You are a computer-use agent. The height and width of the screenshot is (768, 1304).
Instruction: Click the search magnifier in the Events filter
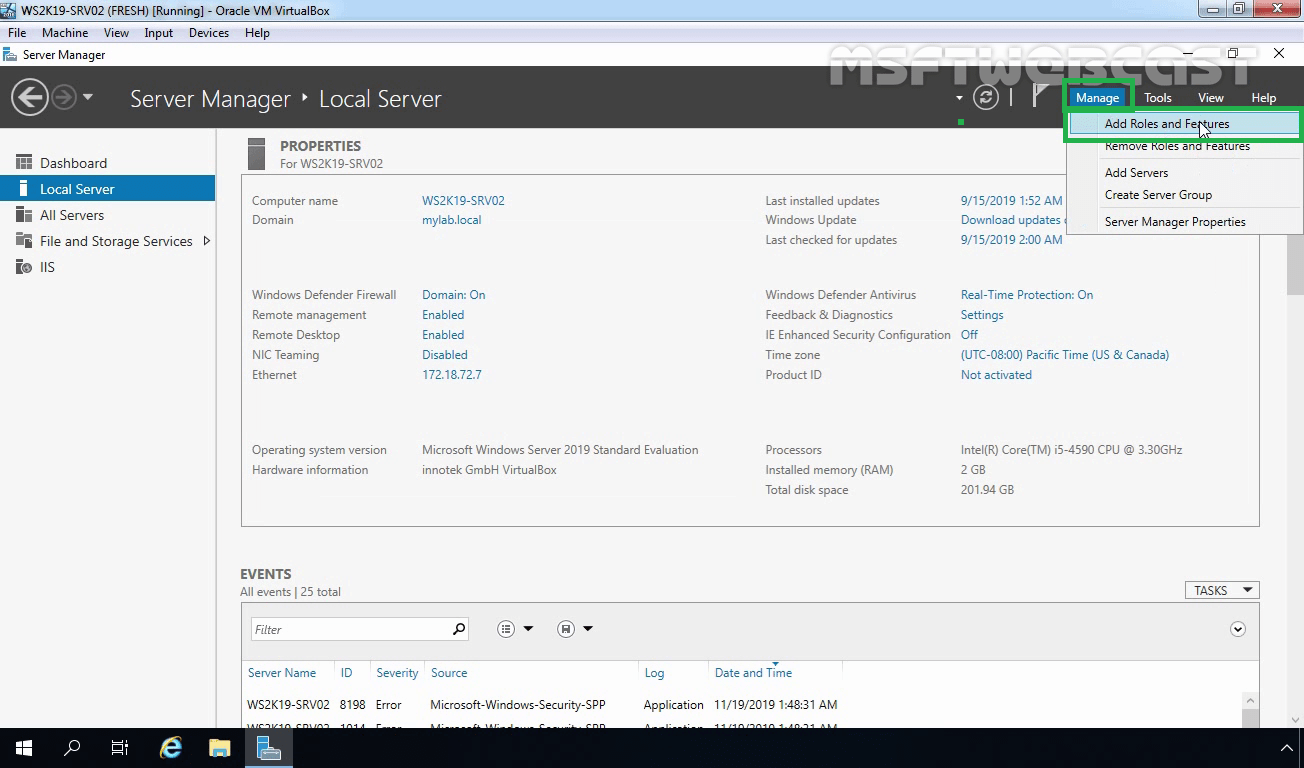pos(458,628)
